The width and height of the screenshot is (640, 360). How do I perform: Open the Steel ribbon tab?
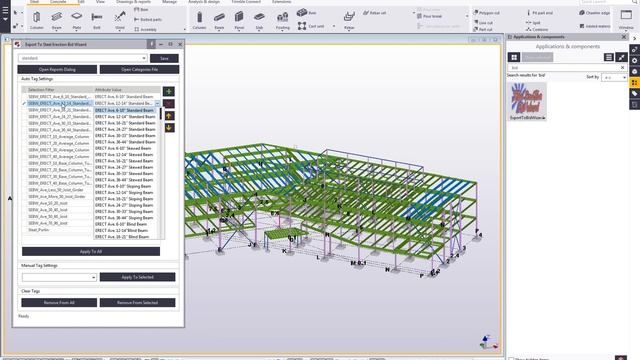pos(35,2)
